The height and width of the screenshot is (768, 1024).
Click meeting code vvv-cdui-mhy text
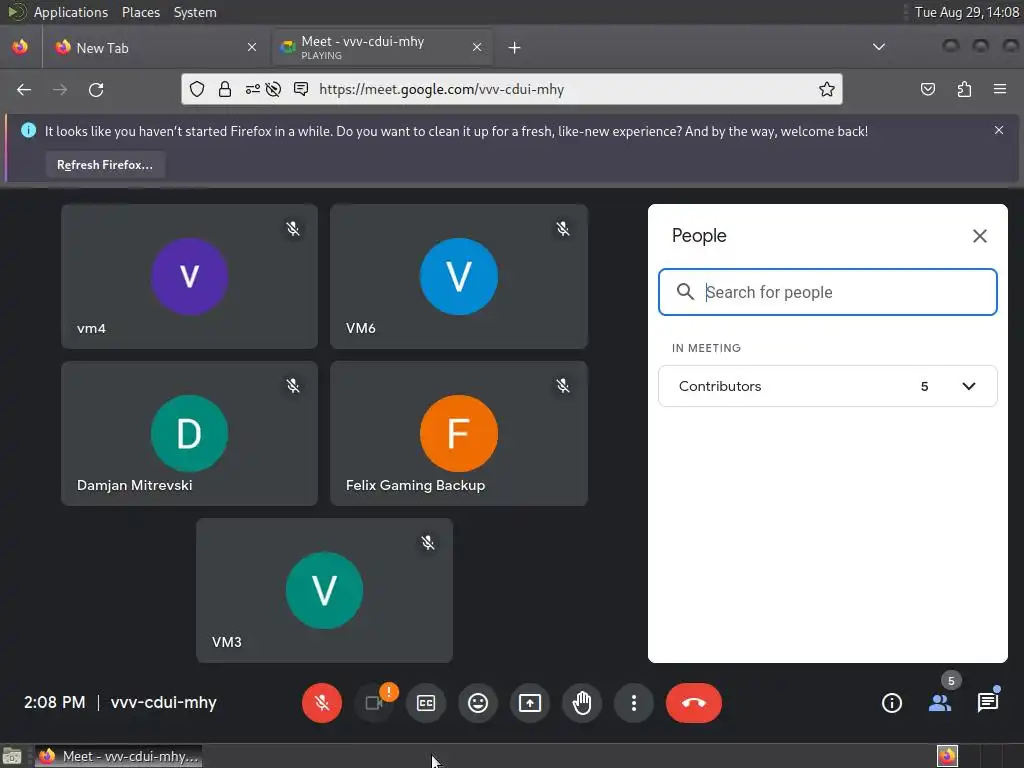pyautogui.click(x=163, y=703)
